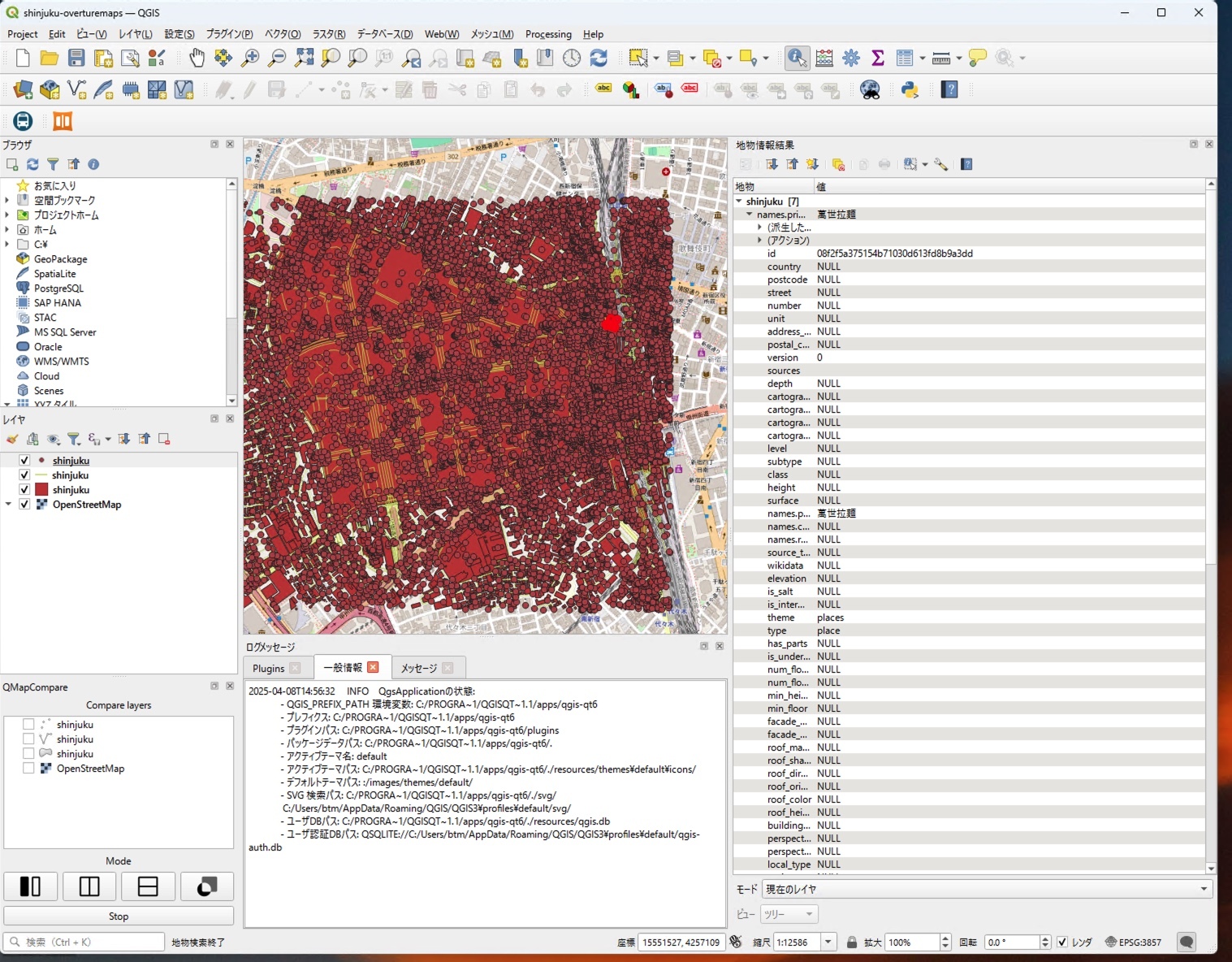Screen dimensions: 1232x962
Task: Toggle the render checkbox in status bar
Action: click(1062, 942)
